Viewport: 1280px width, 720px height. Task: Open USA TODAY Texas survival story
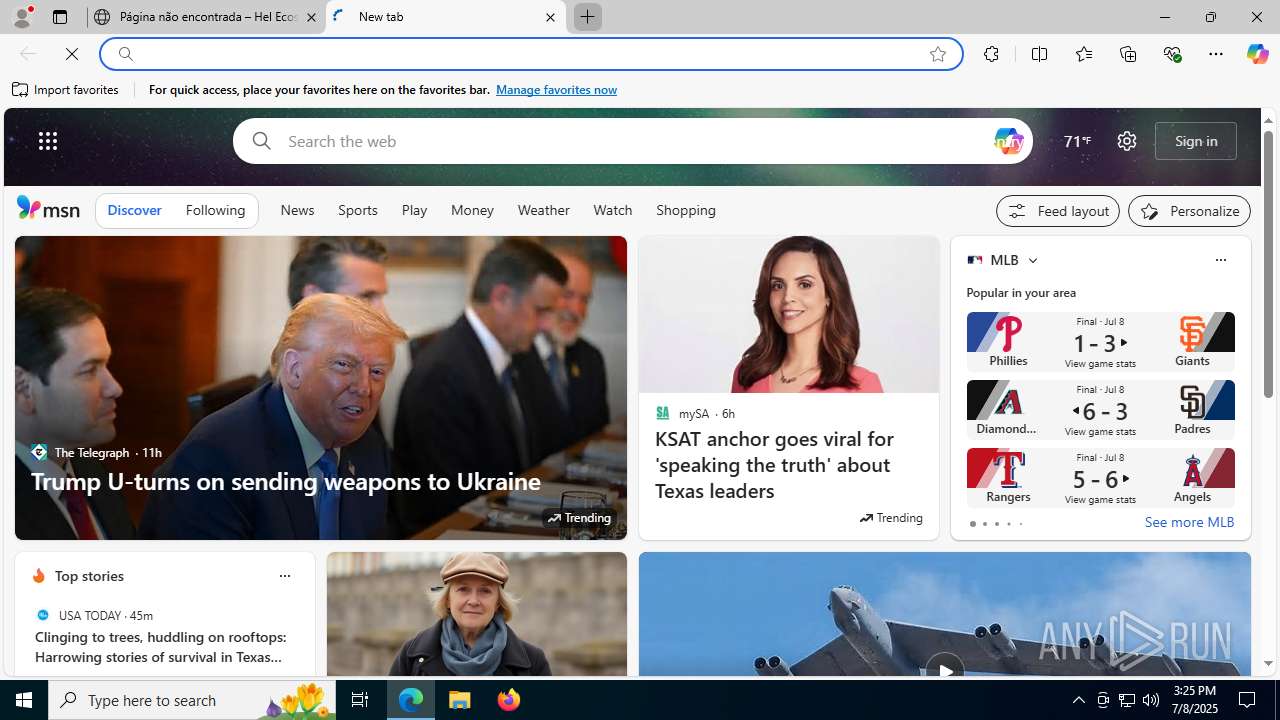pyautogui.click(x=161, y=647)
